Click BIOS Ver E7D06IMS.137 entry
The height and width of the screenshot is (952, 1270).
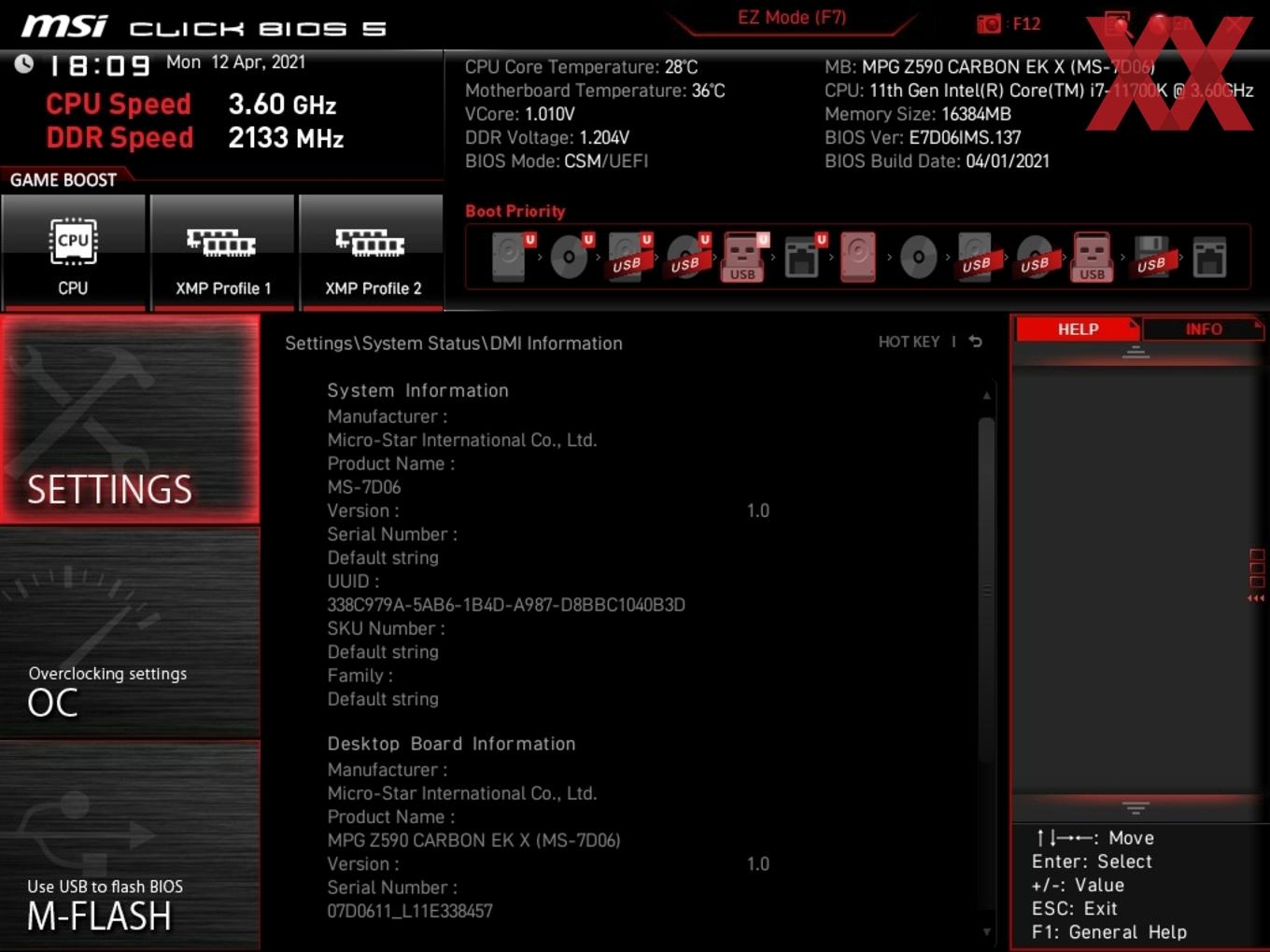[x=923, y=137]
